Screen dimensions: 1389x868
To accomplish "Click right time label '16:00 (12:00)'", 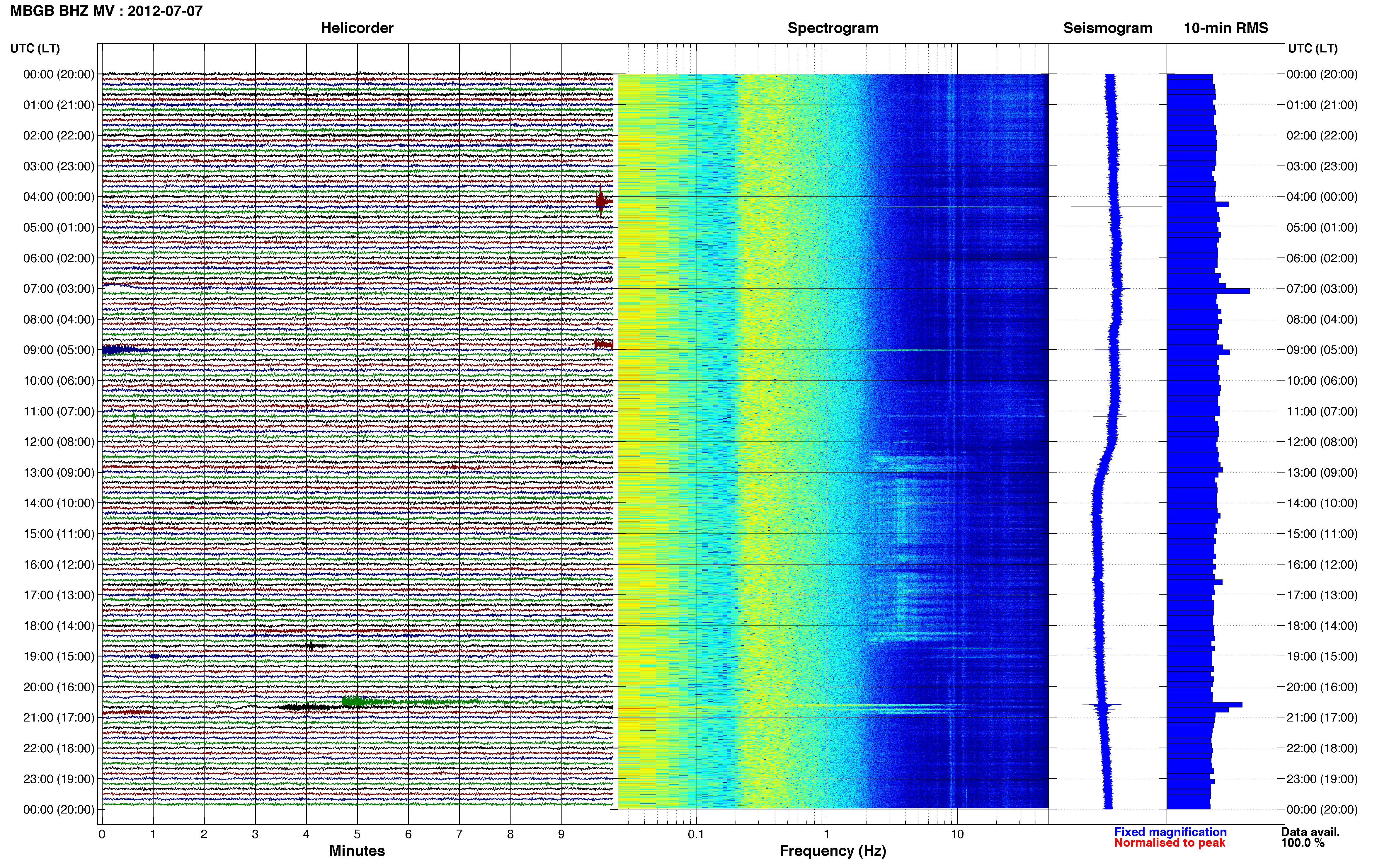I will coord(1322,564).
